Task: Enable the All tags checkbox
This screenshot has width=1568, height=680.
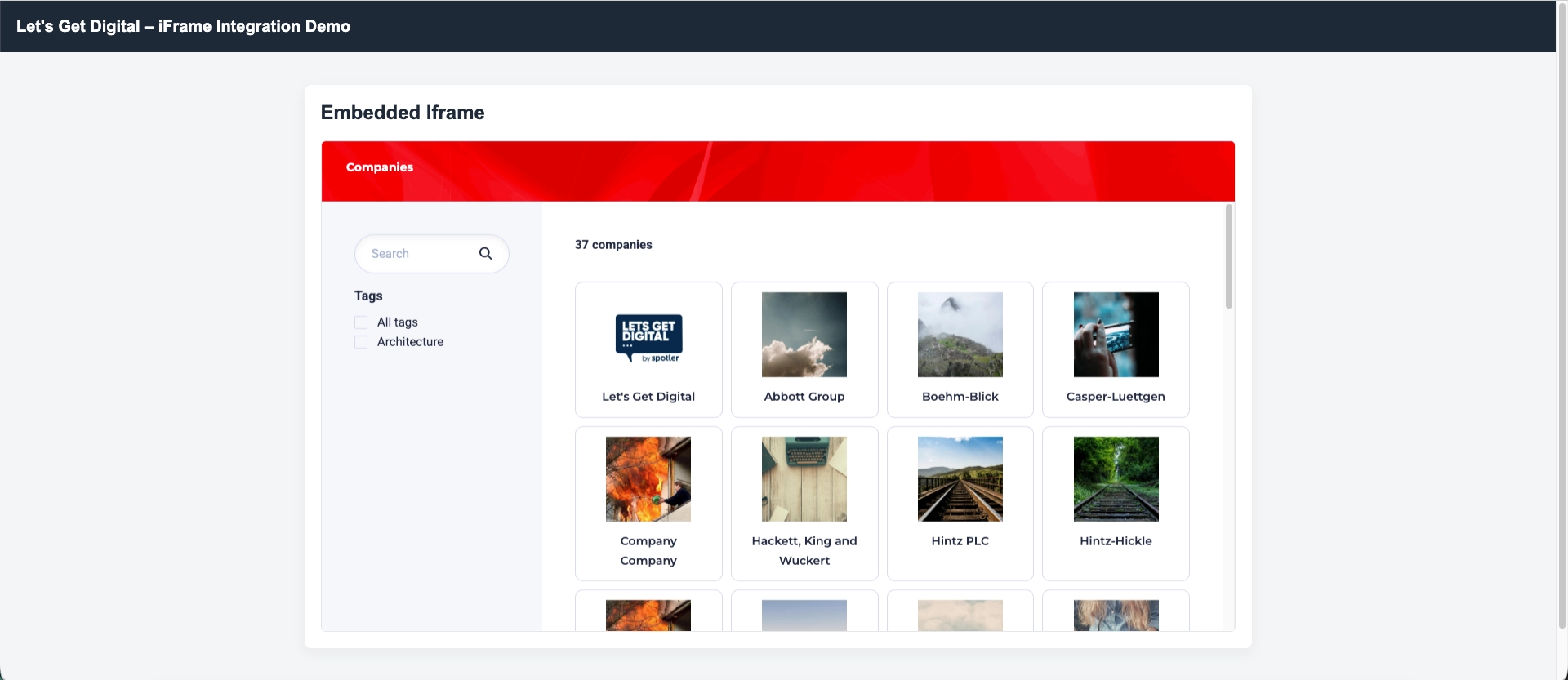Action: (361, 322)
